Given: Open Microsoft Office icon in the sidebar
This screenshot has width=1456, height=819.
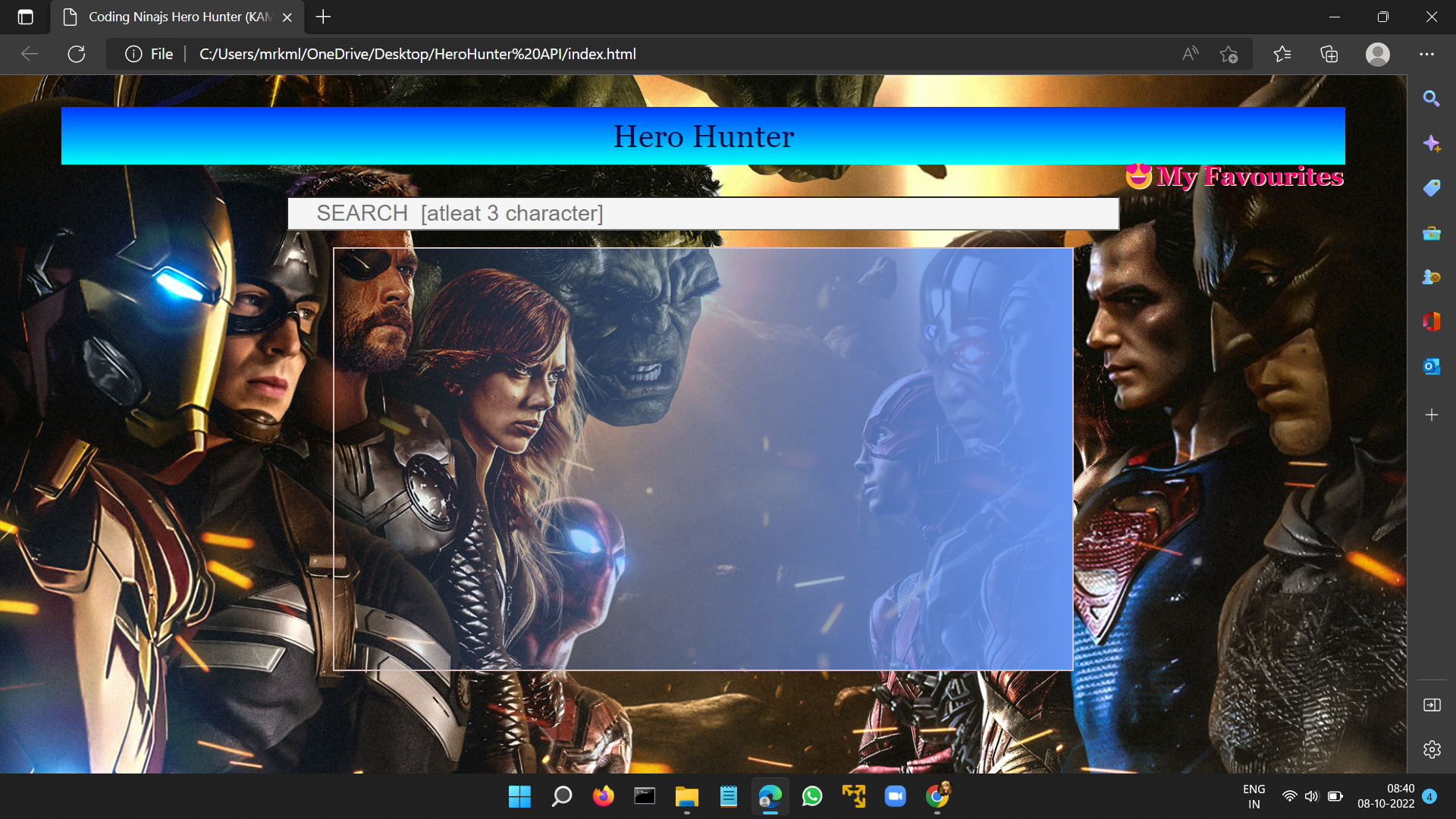Looking at the screenshot, I should (x=1432, y=321).
